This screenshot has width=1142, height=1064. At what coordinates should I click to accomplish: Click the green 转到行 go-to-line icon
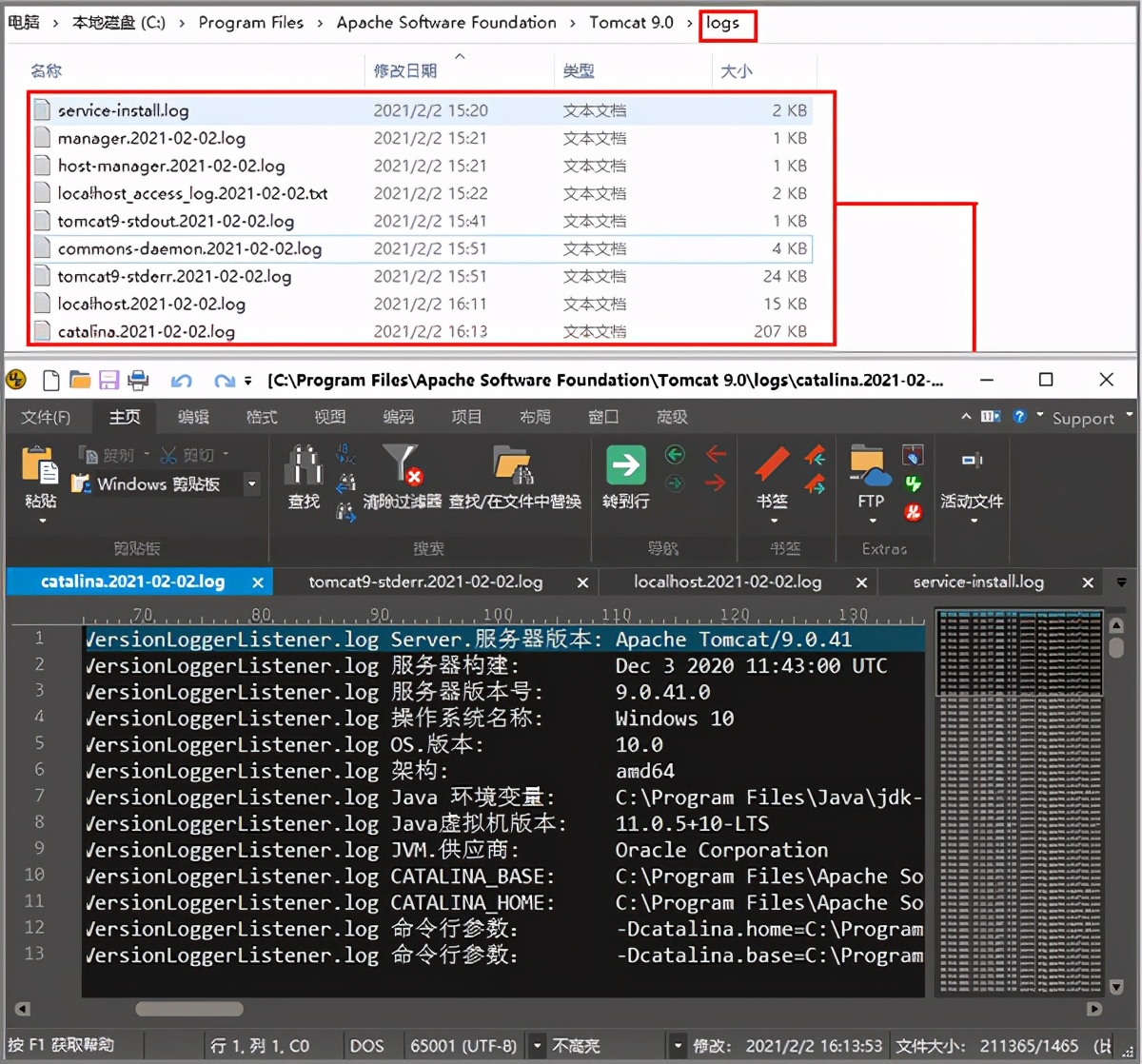(x=625, y=466)
